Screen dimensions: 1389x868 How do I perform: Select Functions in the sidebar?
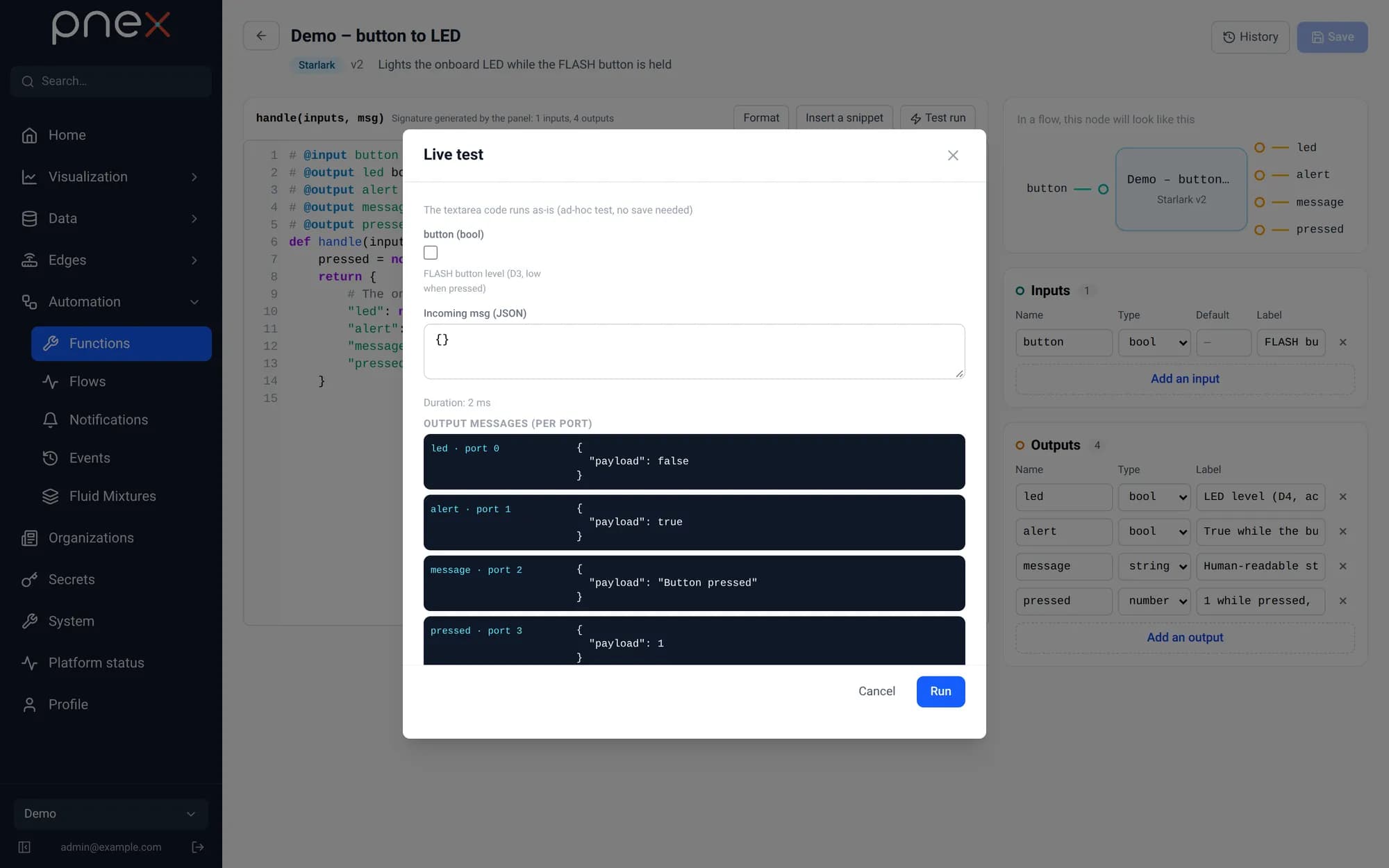click(x=122, y=344)
